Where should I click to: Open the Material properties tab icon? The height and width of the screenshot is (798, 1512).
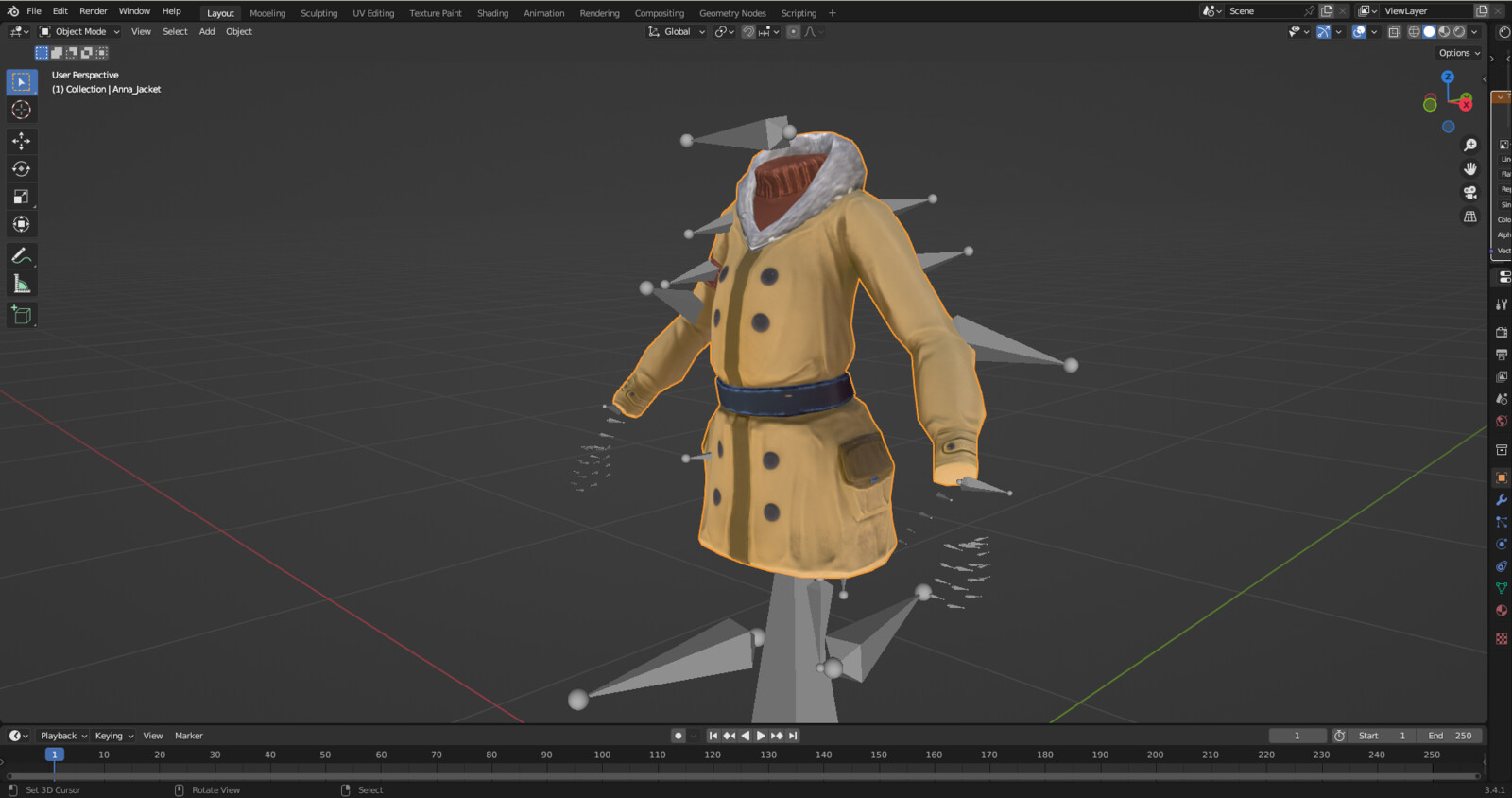click(1502, 611)
